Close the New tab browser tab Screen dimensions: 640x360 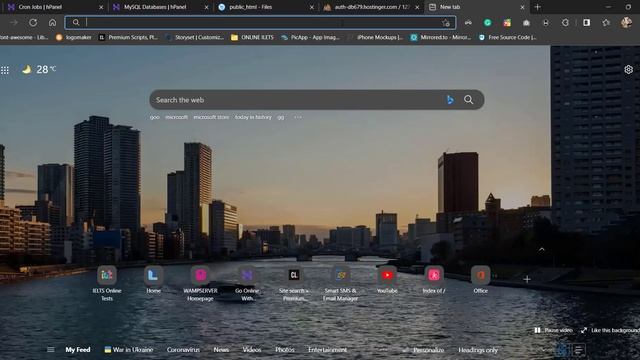click(522, 7)
